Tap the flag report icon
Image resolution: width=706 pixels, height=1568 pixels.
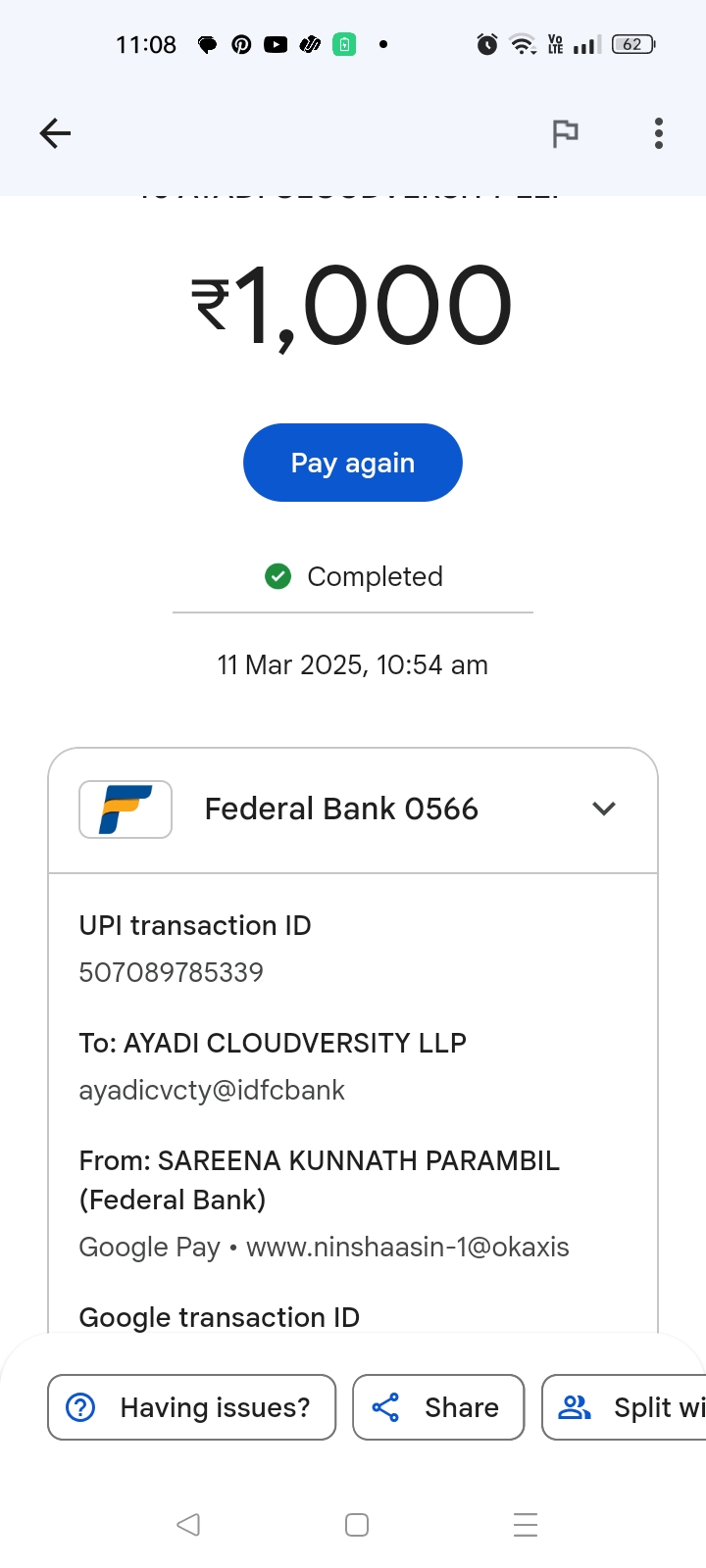click(x=565, y=133)
